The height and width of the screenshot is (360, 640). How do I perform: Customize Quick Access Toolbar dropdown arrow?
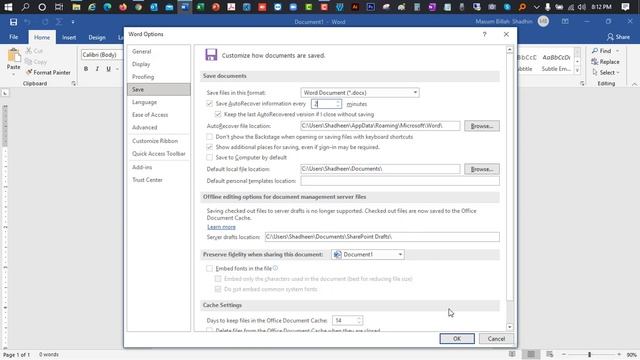(x=73, y=22)
